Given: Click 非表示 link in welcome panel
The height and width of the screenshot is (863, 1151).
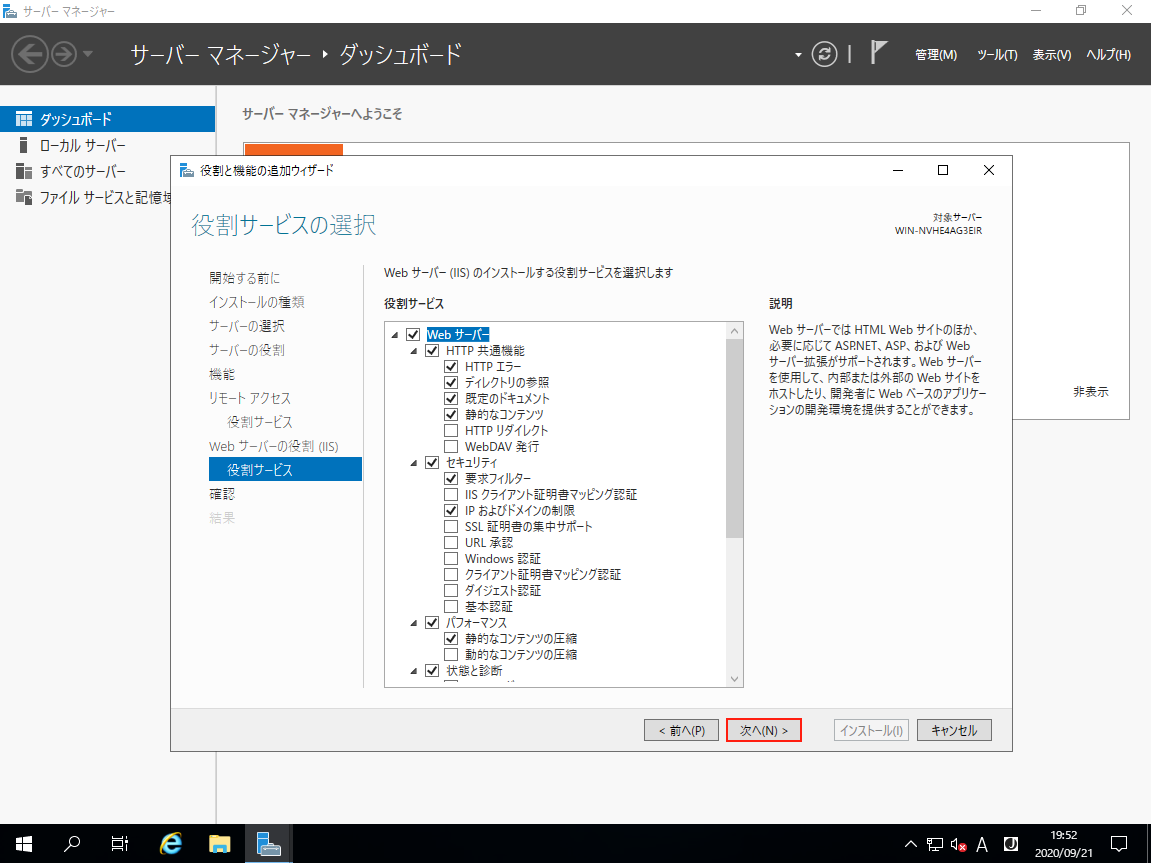Looking at the screenshot, I should (1091, 392).
